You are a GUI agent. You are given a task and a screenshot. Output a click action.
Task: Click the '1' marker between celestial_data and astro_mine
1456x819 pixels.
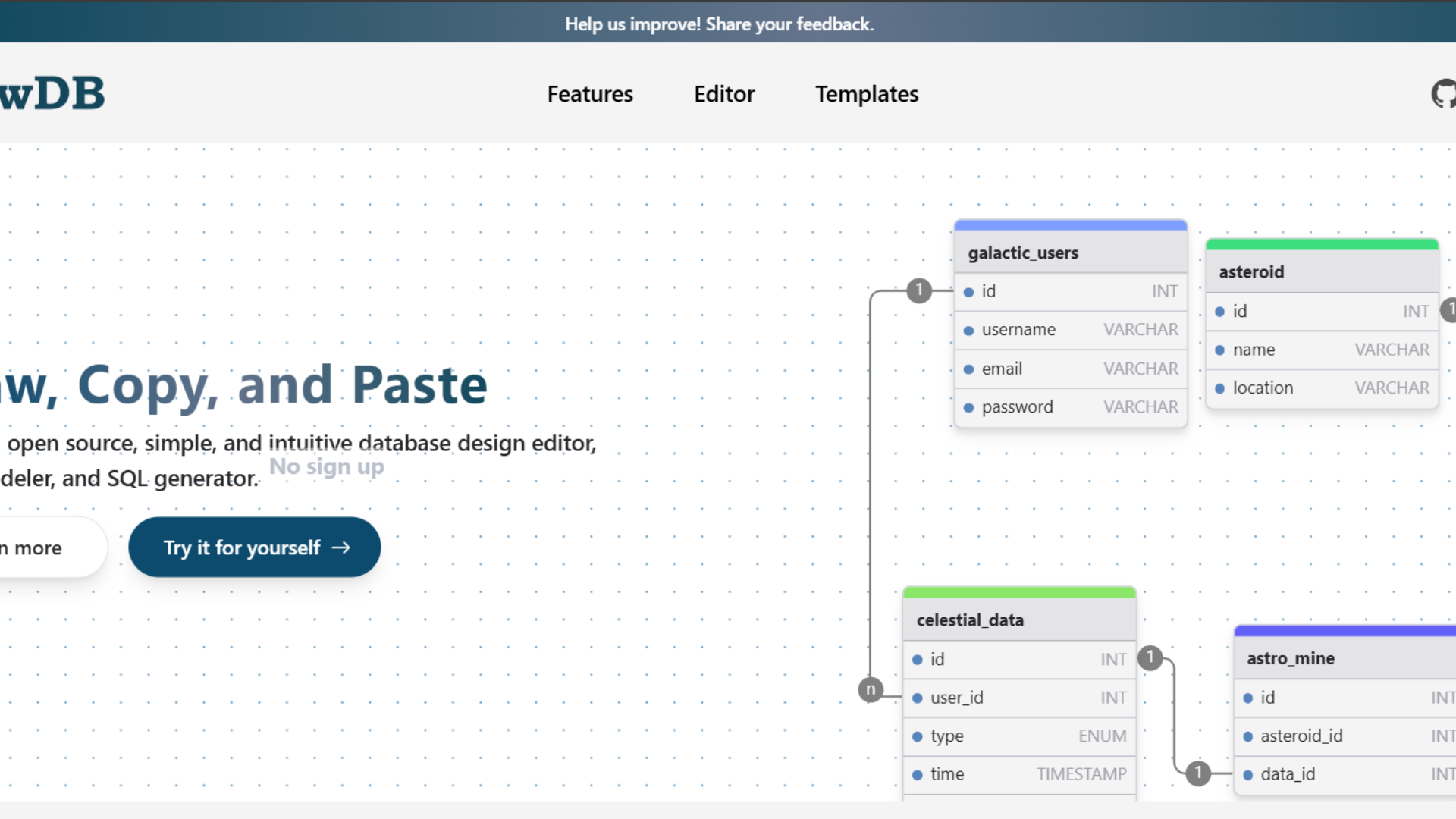pos(1150,657)
